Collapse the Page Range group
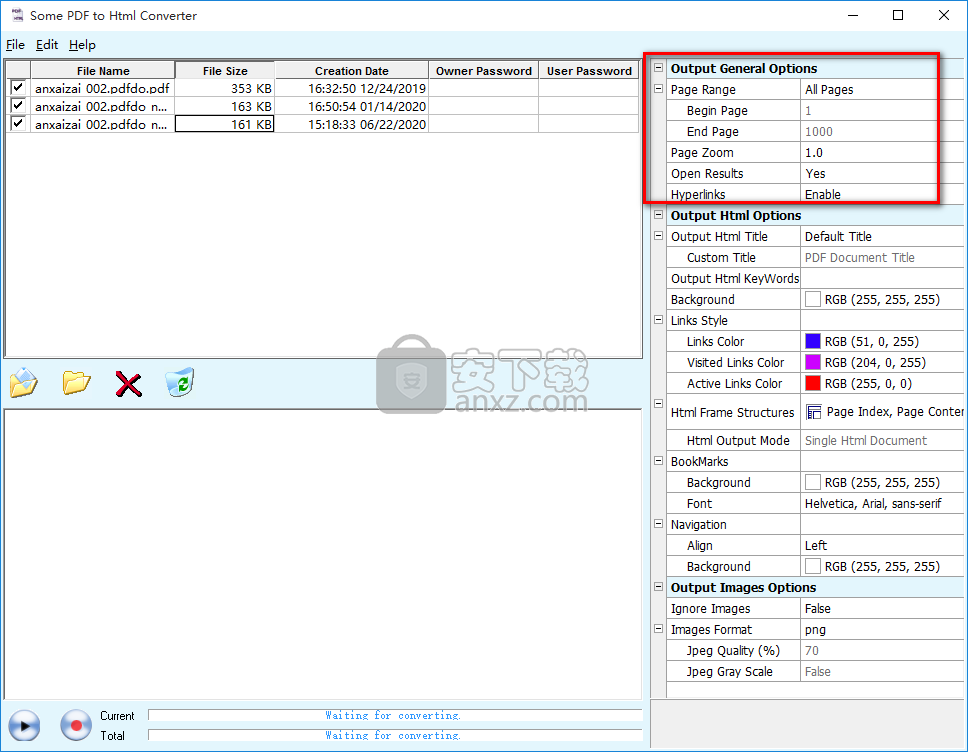Viewport: 968px width, 752px height. [x=659, y=89]
